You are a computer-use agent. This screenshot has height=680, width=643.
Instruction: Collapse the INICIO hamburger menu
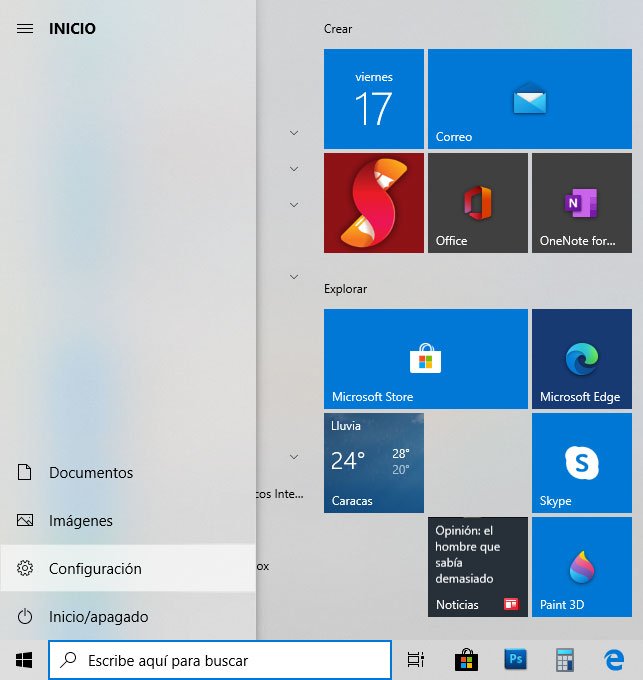[x=25, y=29]
